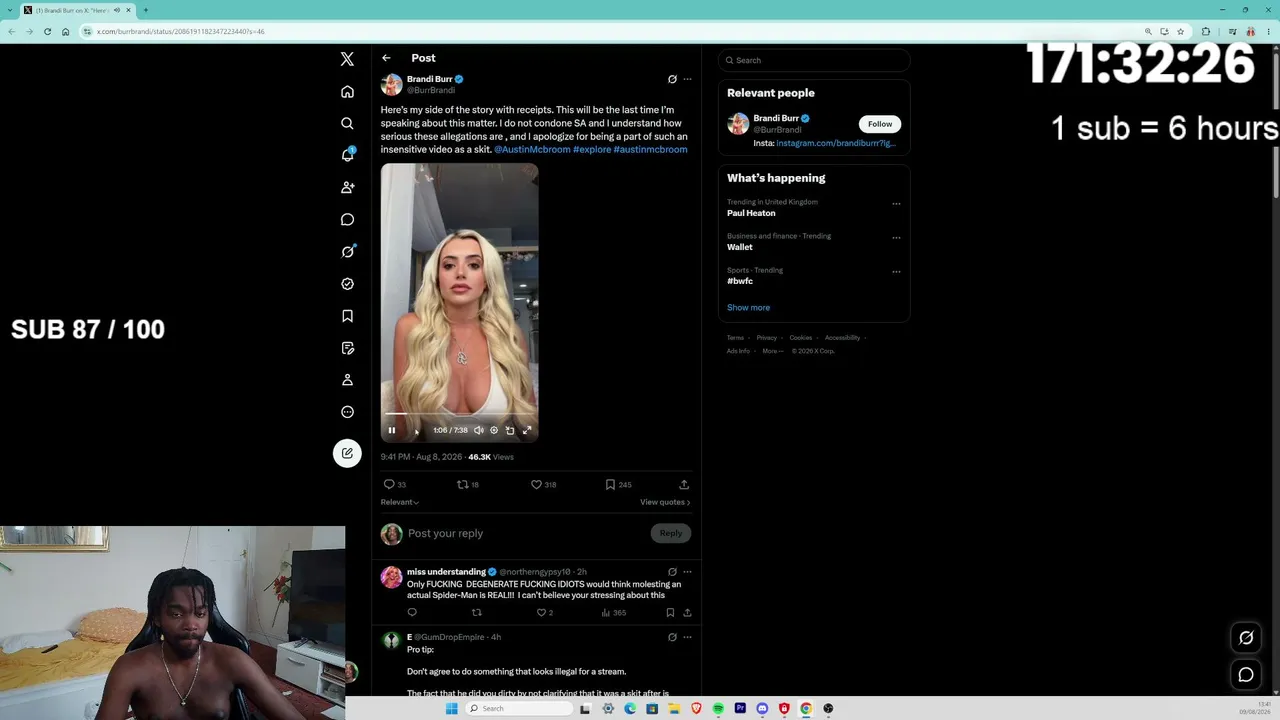1280x720 pixels.
Task: Reload the page in Chrome
Action: (x=46, y=31)
